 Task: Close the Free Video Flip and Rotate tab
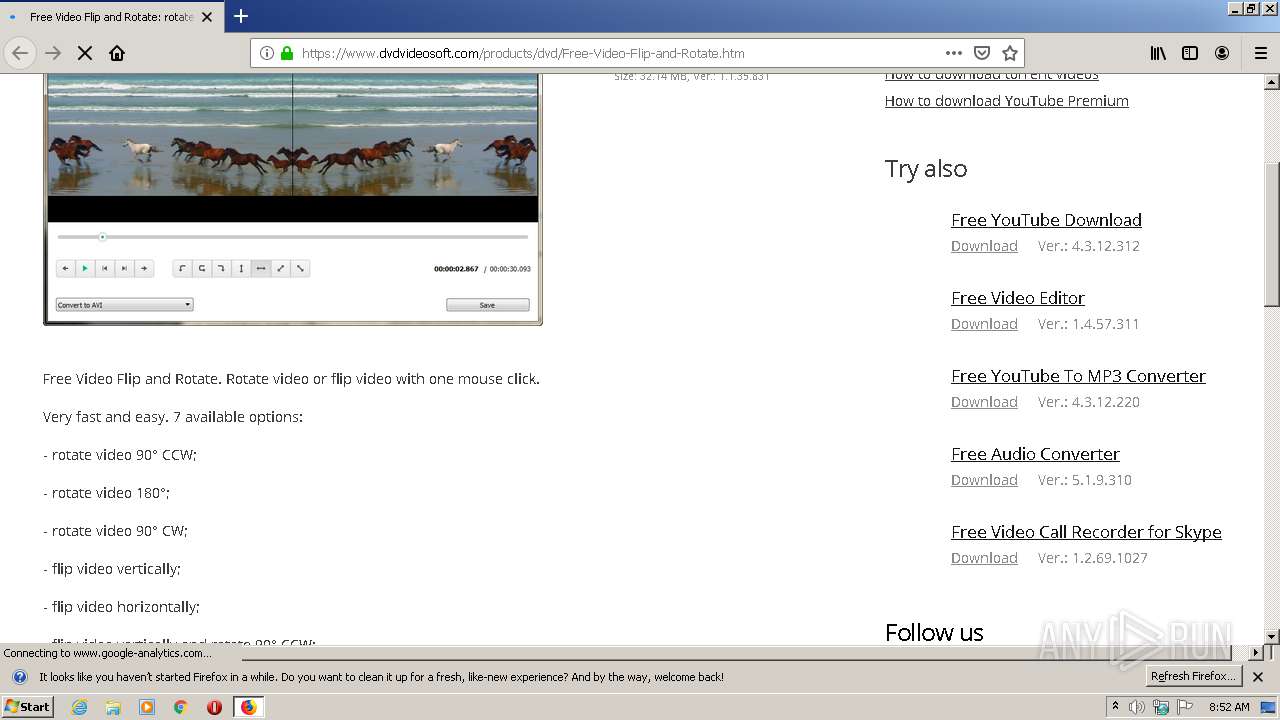(x=207, y=17)
